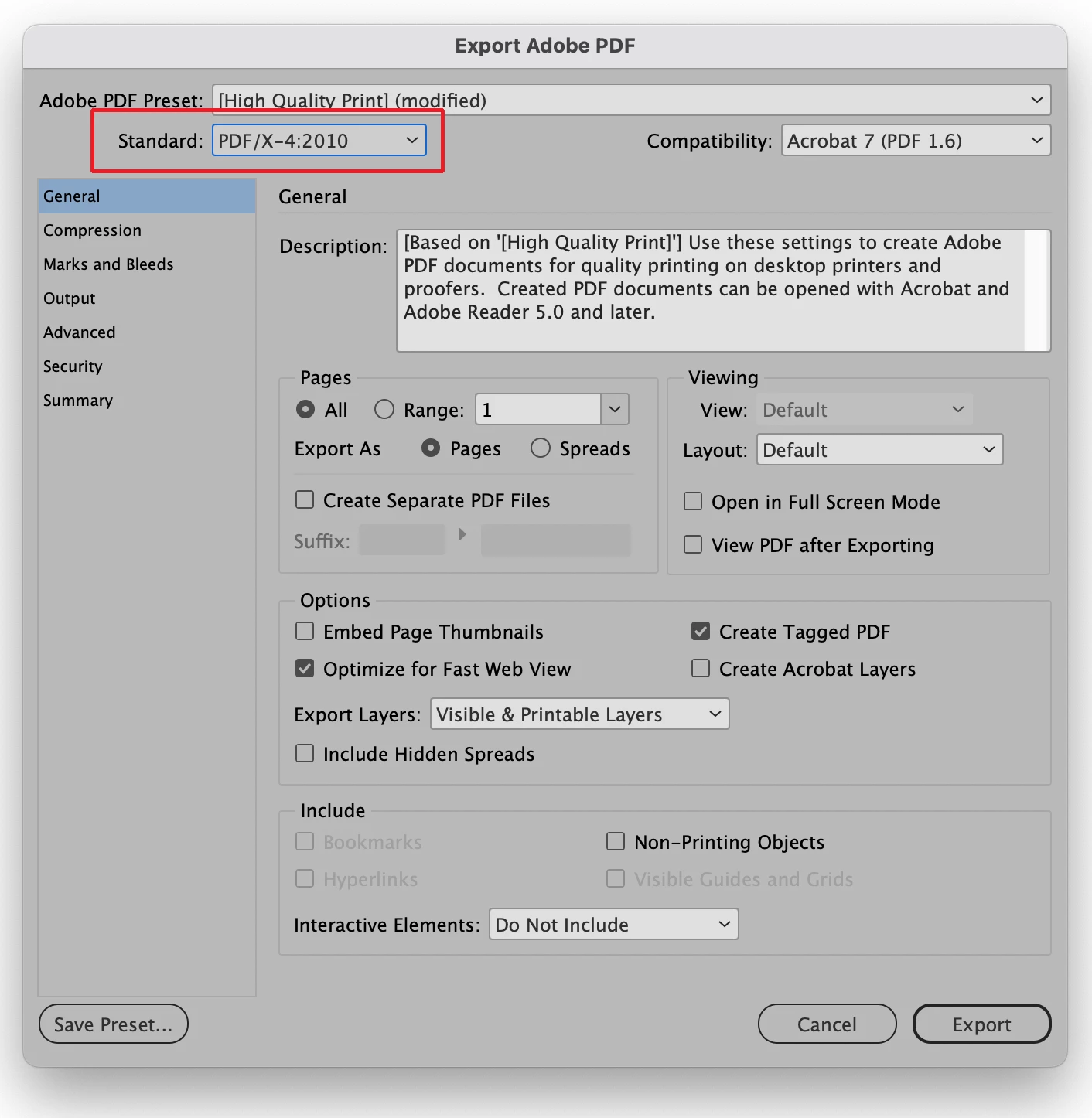Open the View dropdown in Viewing
The image size is (1092, 1118).
[865, 410]
